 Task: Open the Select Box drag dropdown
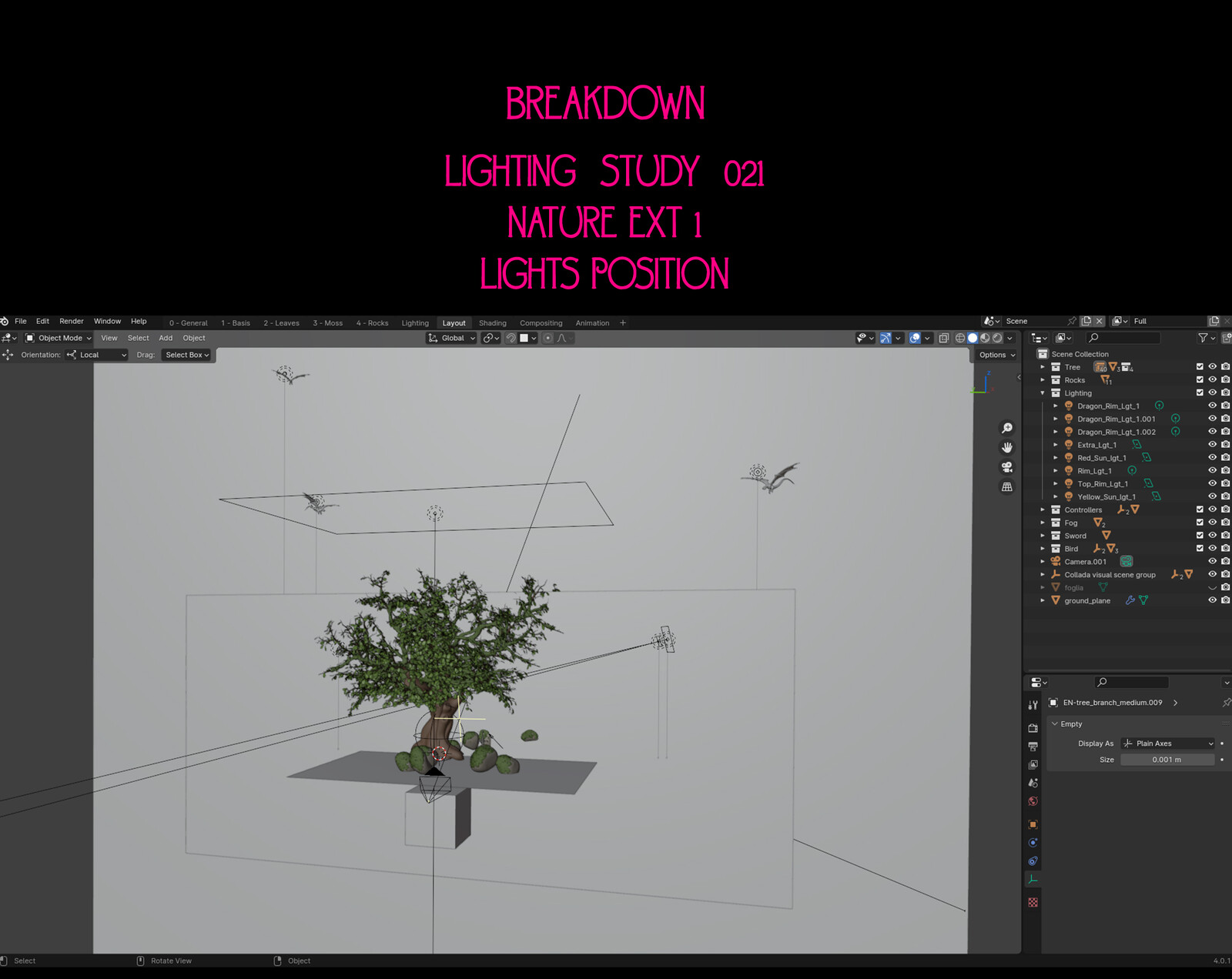click(x=187, y=355)
